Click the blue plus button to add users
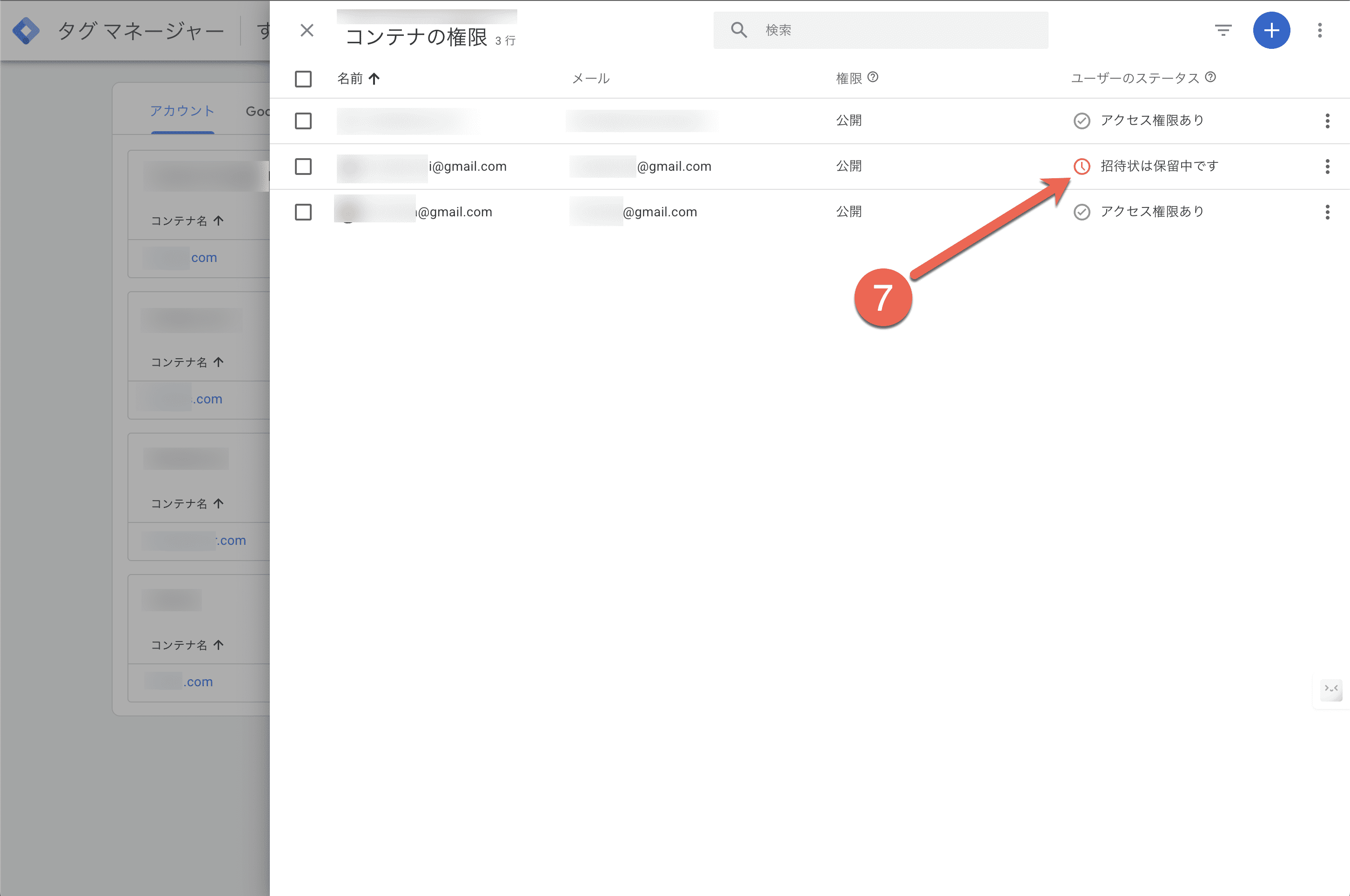 click(1272, 30)
